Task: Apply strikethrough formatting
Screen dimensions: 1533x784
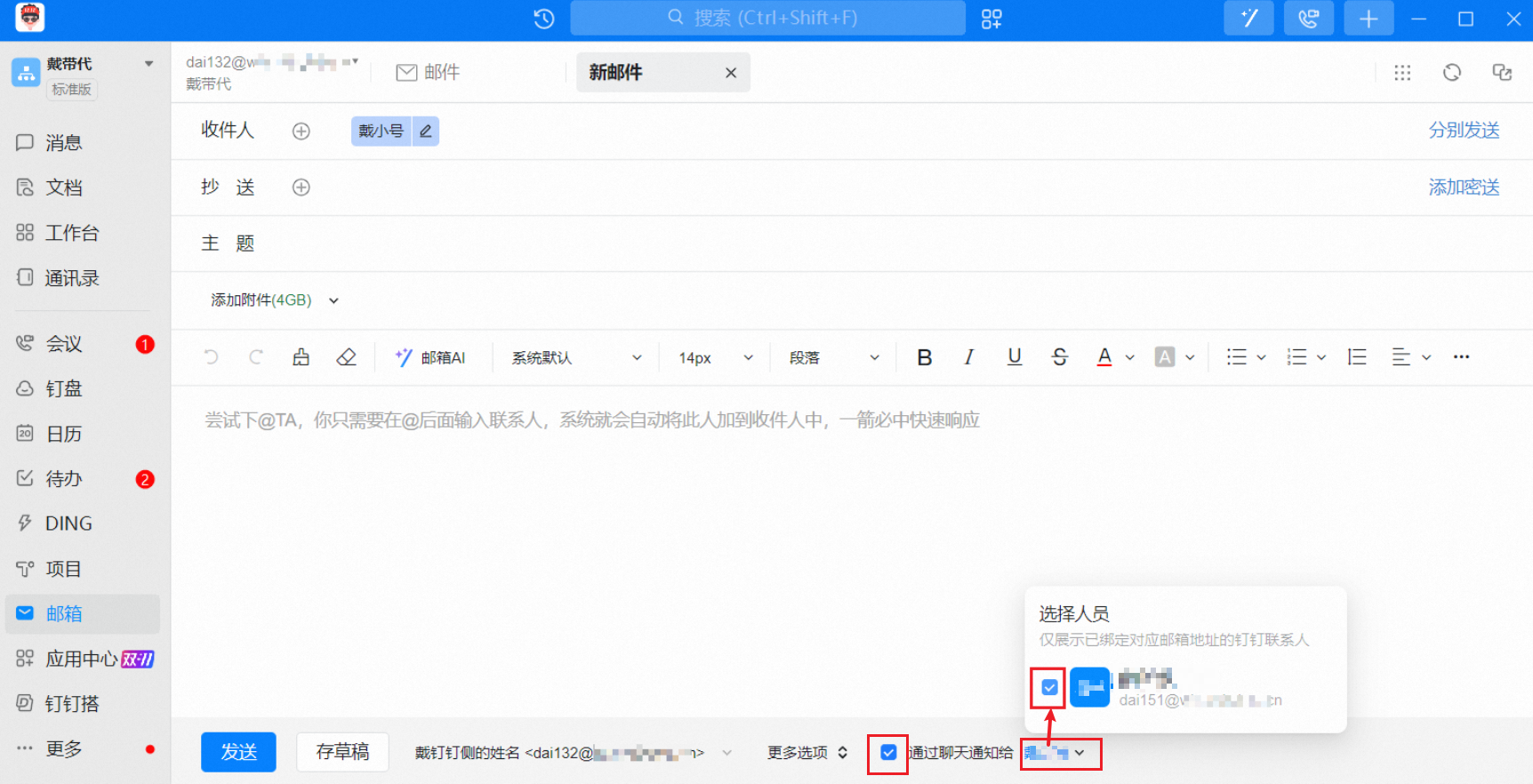Action: pos(1059,357)
